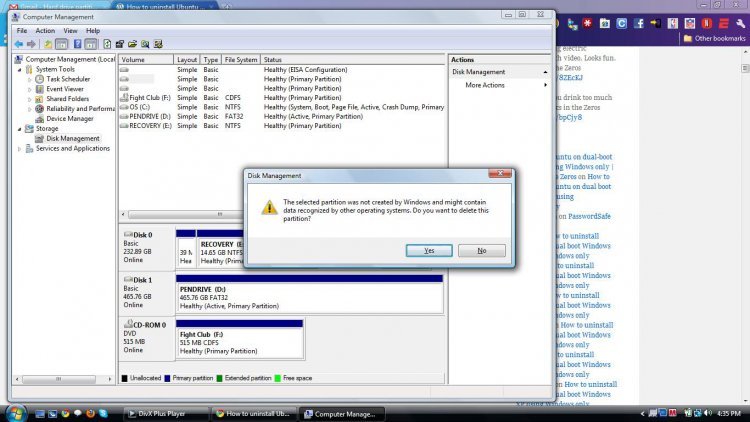Click the Skype quick launch icon
Screen dimensions: 750x422
click(x=103, y=413)
